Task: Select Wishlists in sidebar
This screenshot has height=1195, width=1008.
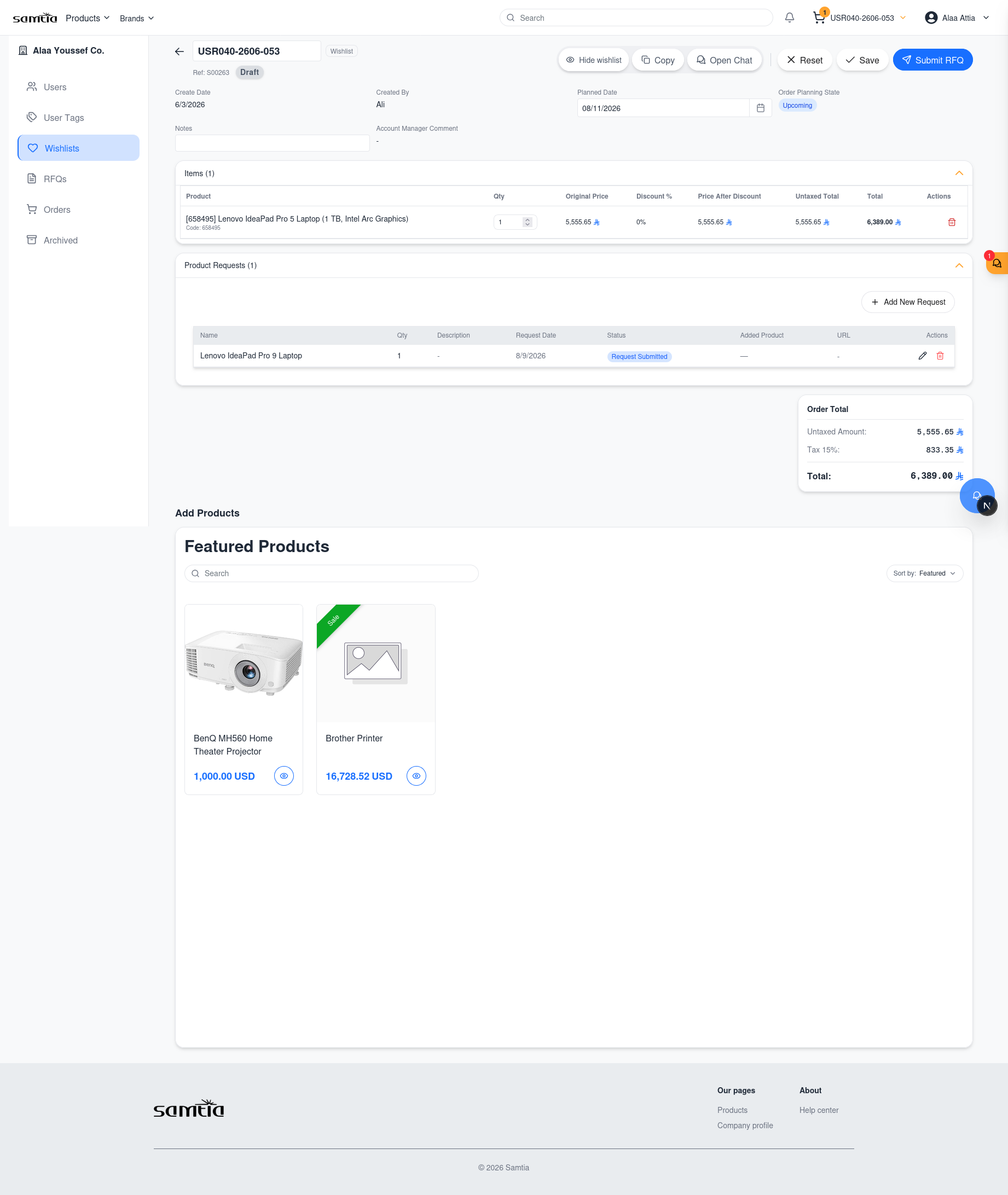Action: [x=79, y=148]
